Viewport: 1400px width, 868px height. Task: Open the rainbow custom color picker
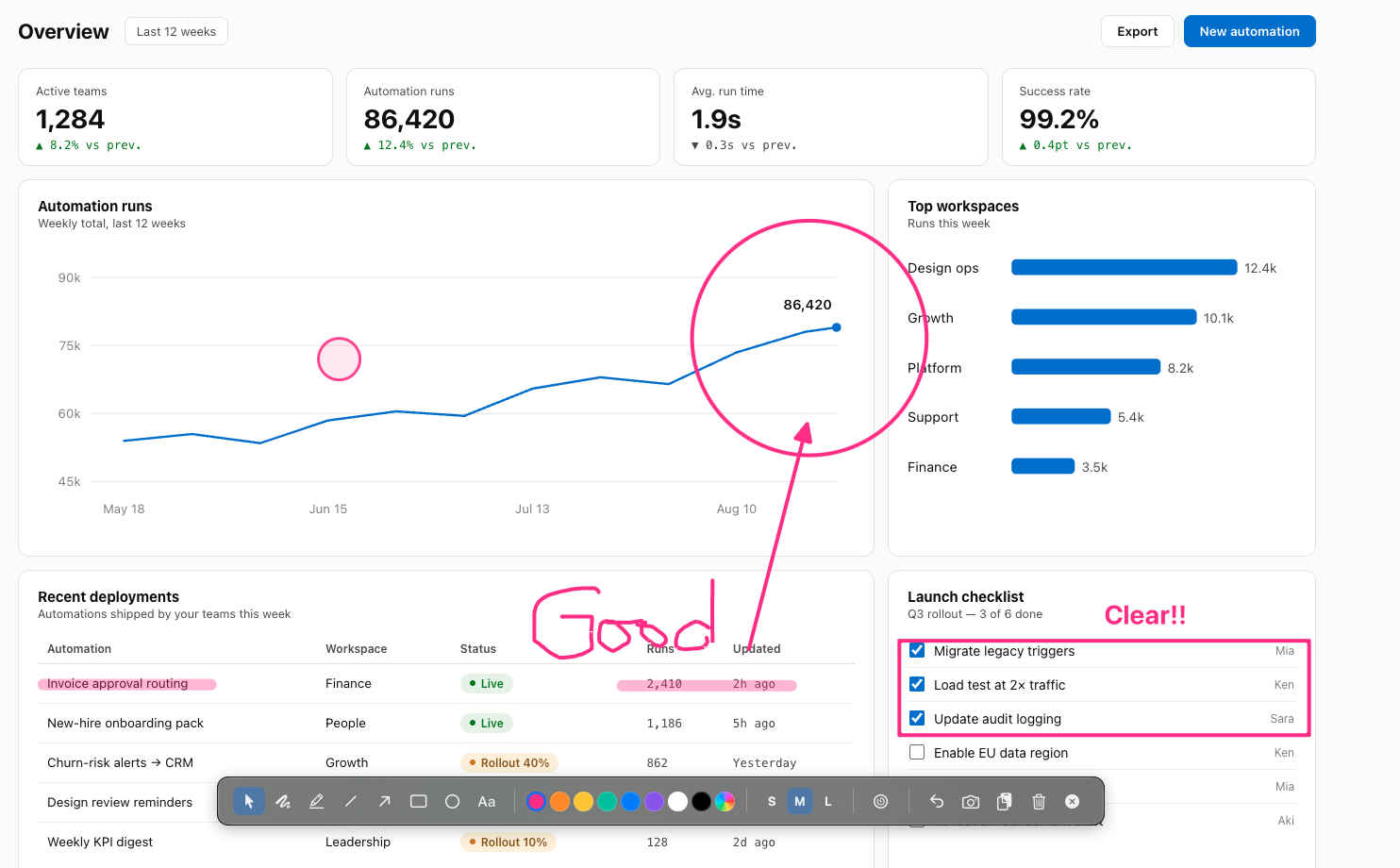pos(725,801)
